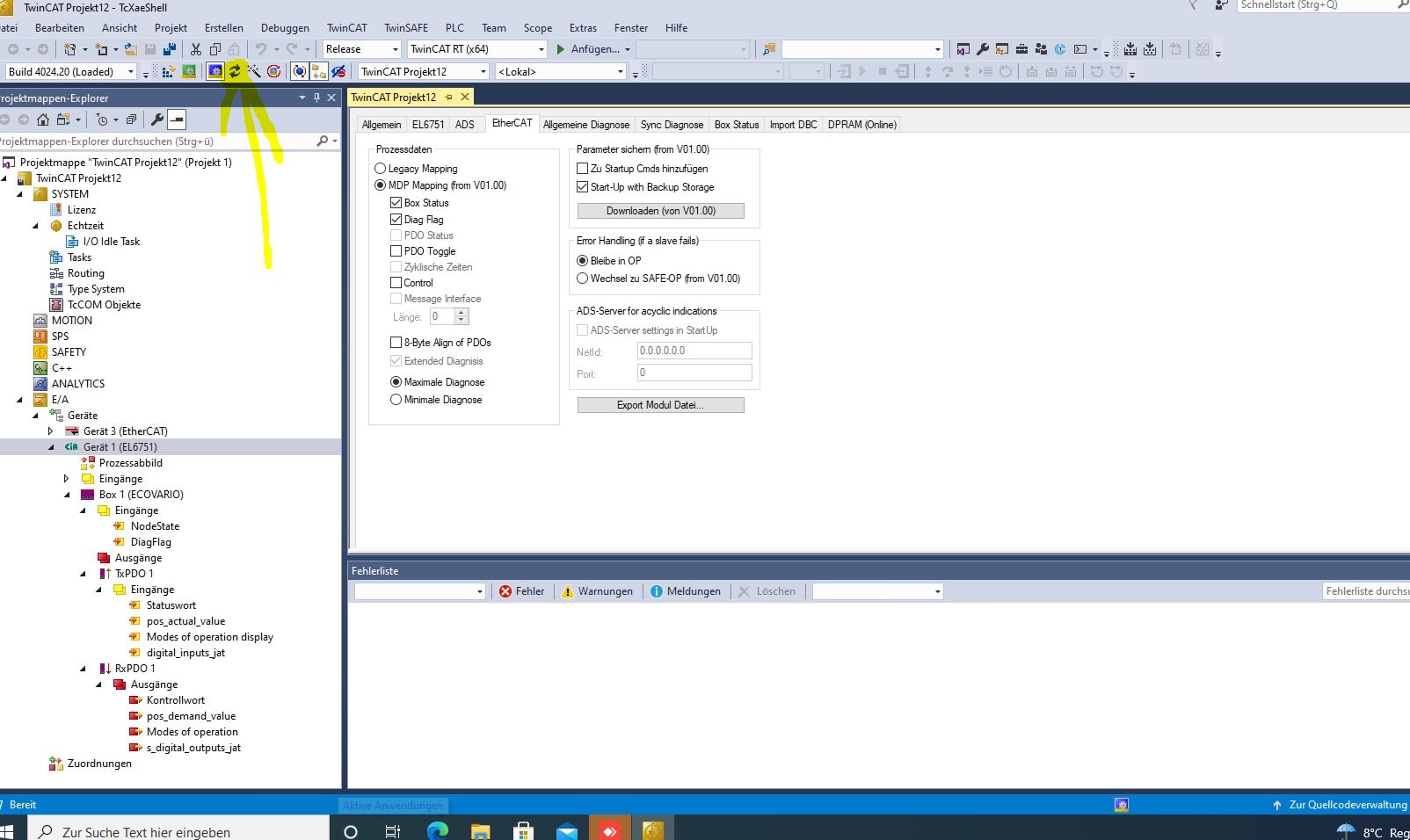Toggle Start-Up with Backup Storage checkbox
This screenshot has height=840, width=1410.
[582, 187]
